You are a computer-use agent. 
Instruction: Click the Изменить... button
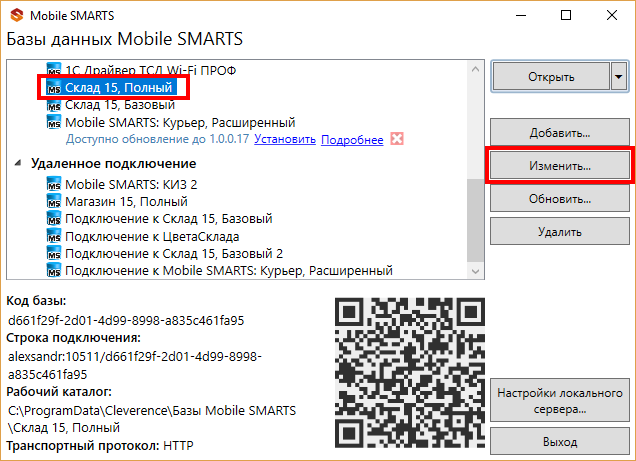tap(560, 166)
